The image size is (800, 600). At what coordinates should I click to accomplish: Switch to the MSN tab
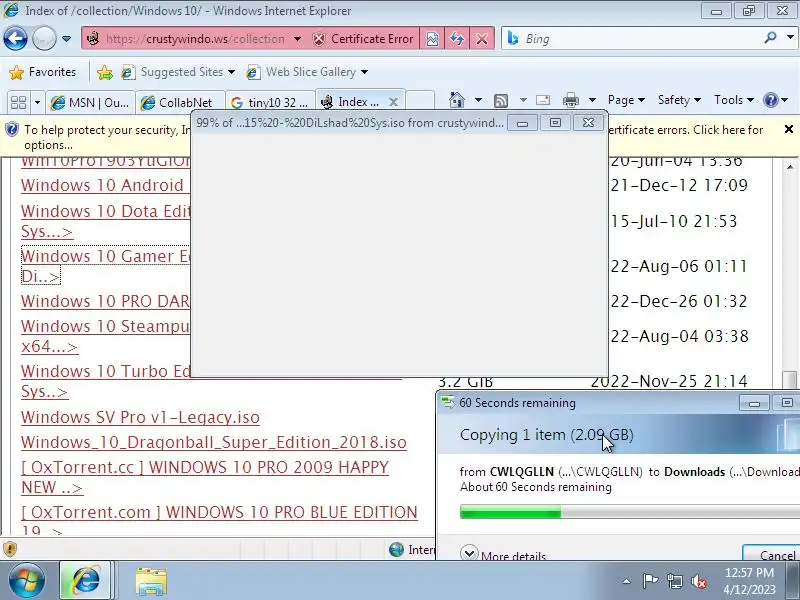coord(90,103)
